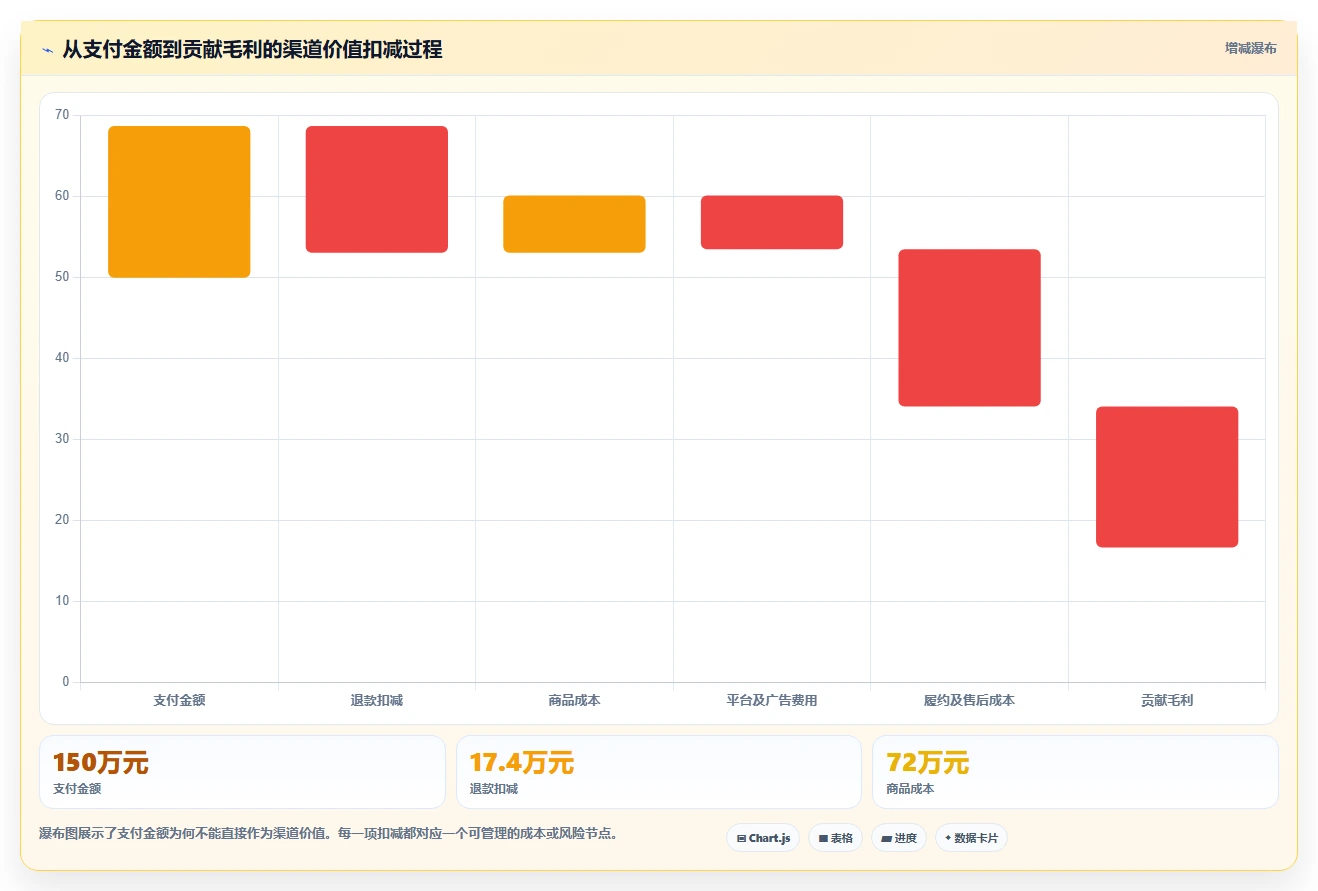Image resolution: width=1318 pixels, height=891 pixels.
Task: Select the red 退款扣减 waterfall bar
Action: (x=377, y=189)
